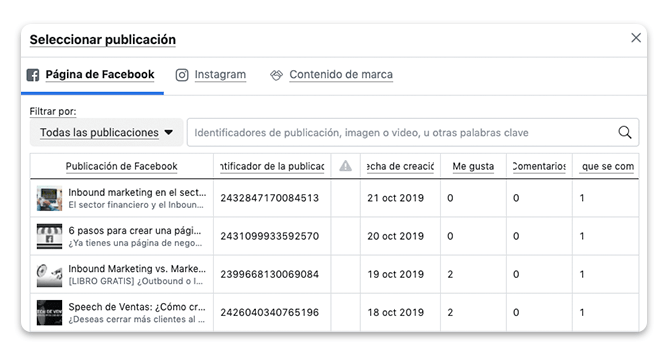Click the Facebook logo icon in tab
This screenshot has height=364, width=665.
(33, 75)
